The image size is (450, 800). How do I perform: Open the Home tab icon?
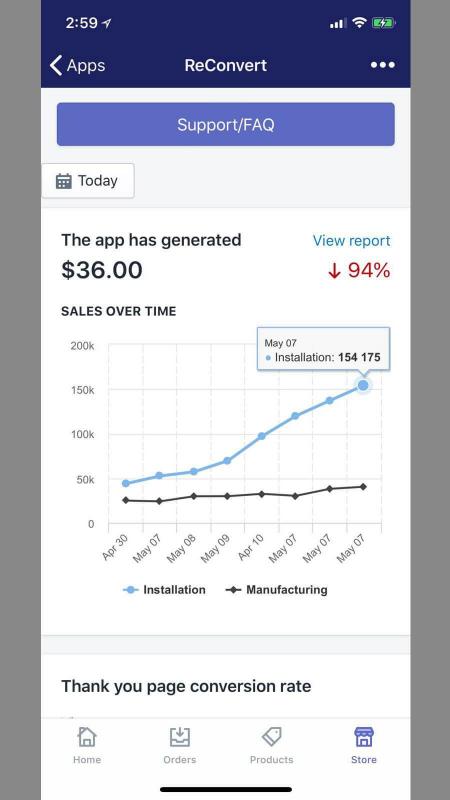coord(87,737)
